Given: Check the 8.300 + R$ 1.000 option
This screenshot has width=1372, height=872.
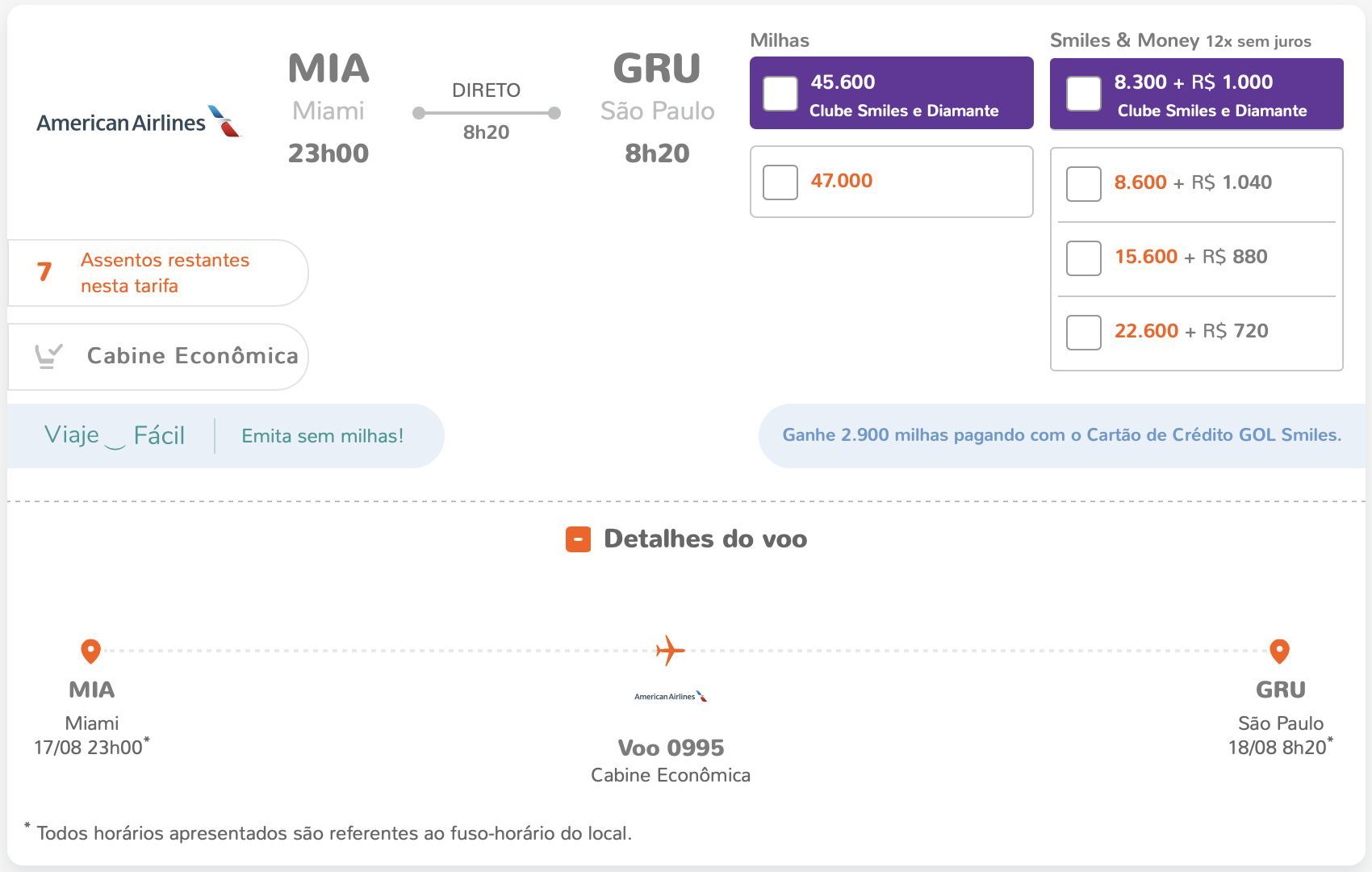Looking at the screenshot, I should (1084, 94).
